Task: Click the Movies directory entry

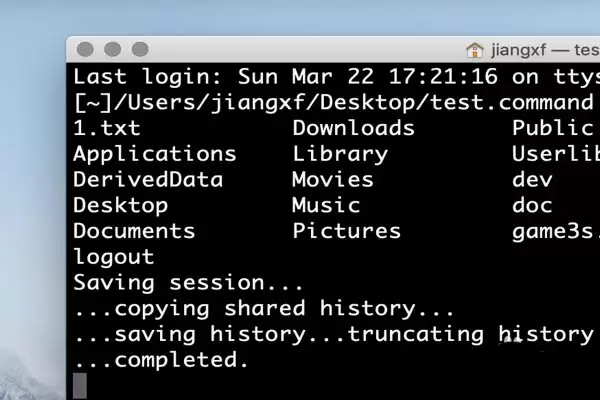Action: 333,180
